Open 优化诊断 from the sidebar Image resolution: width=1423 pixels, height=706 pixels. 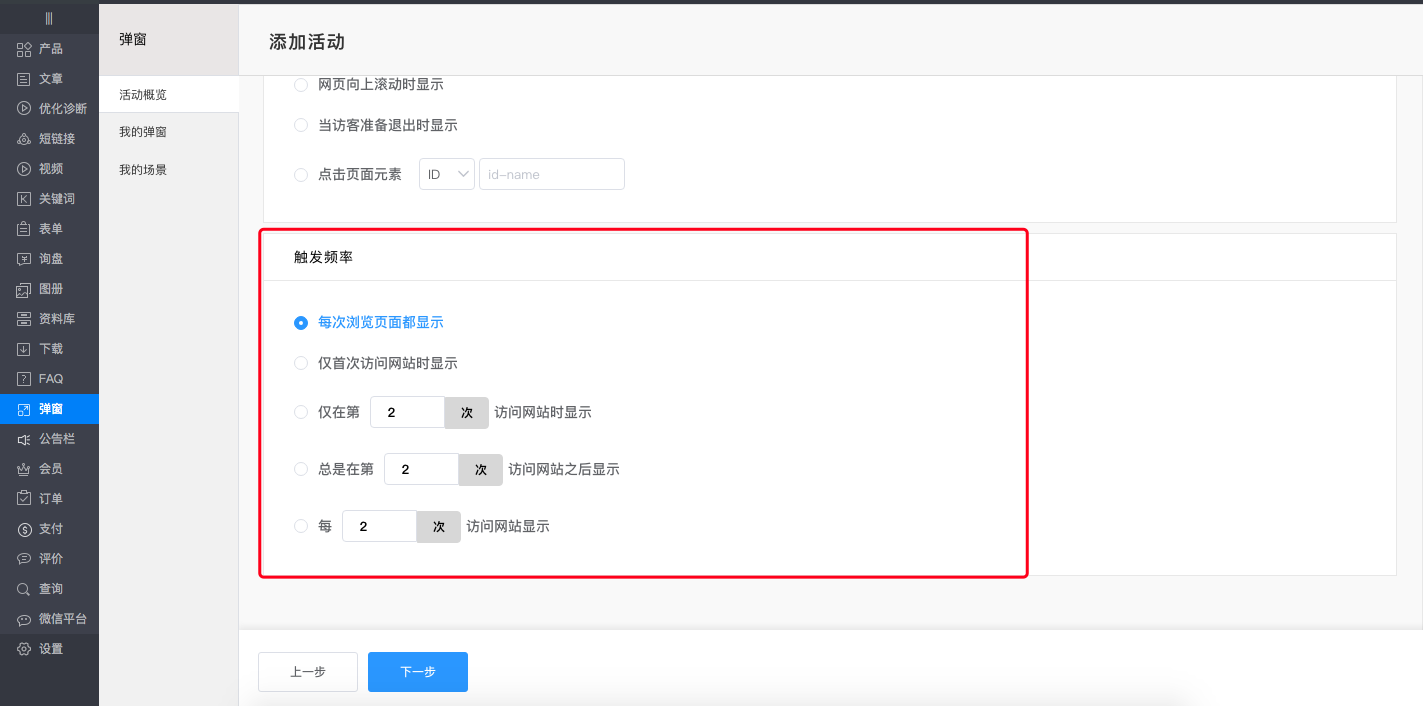(x=49, y=108)
